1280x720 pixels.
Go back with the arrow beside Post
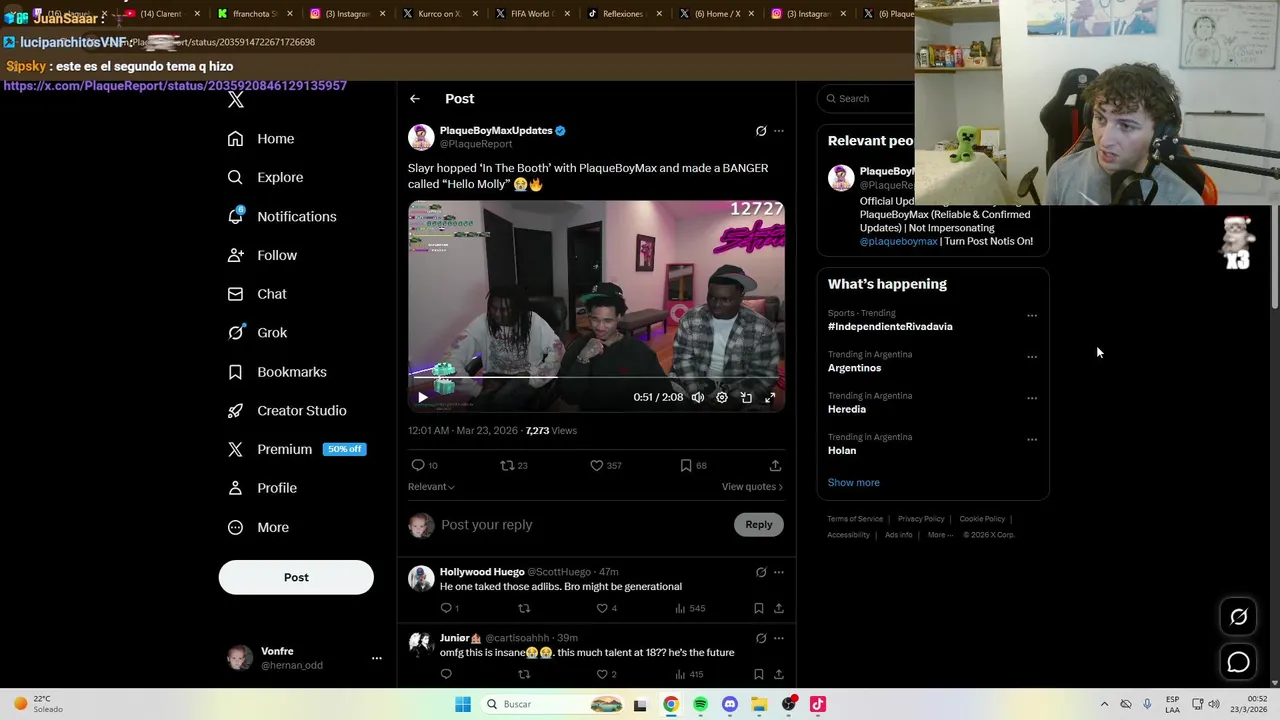pos(415,99)
